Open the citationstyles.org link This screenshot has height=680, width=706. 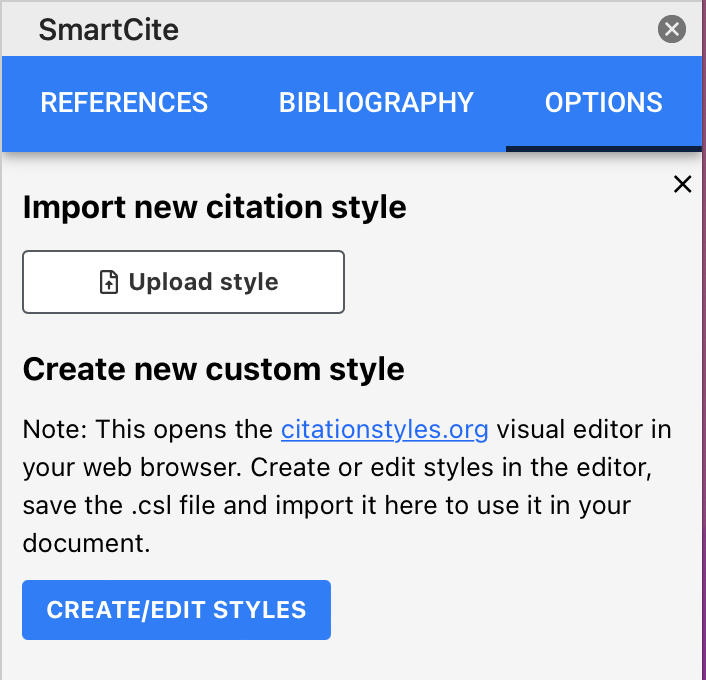click(384, 430)
